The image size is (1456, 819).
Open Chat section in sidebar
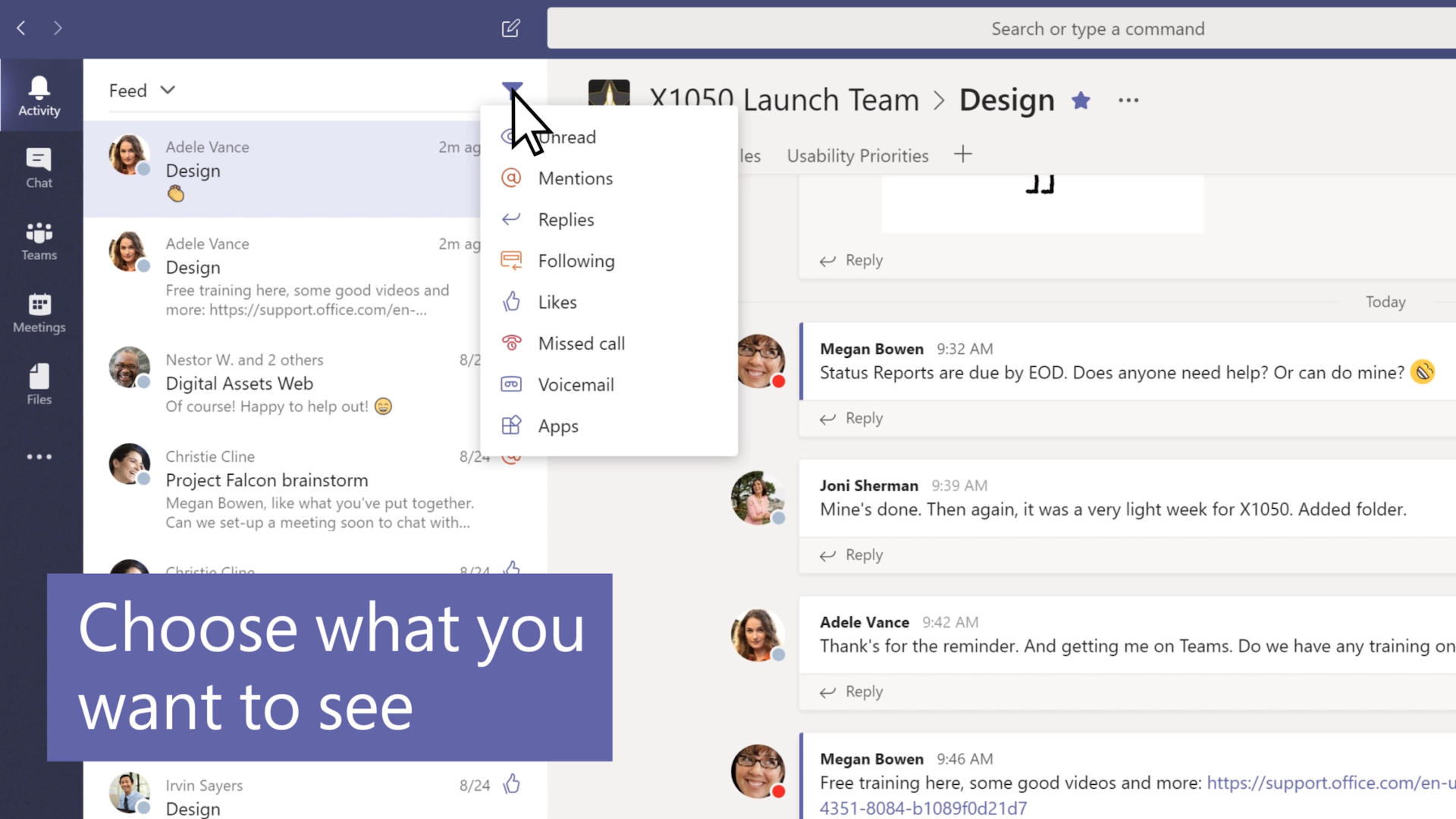(x=38, y=167)
